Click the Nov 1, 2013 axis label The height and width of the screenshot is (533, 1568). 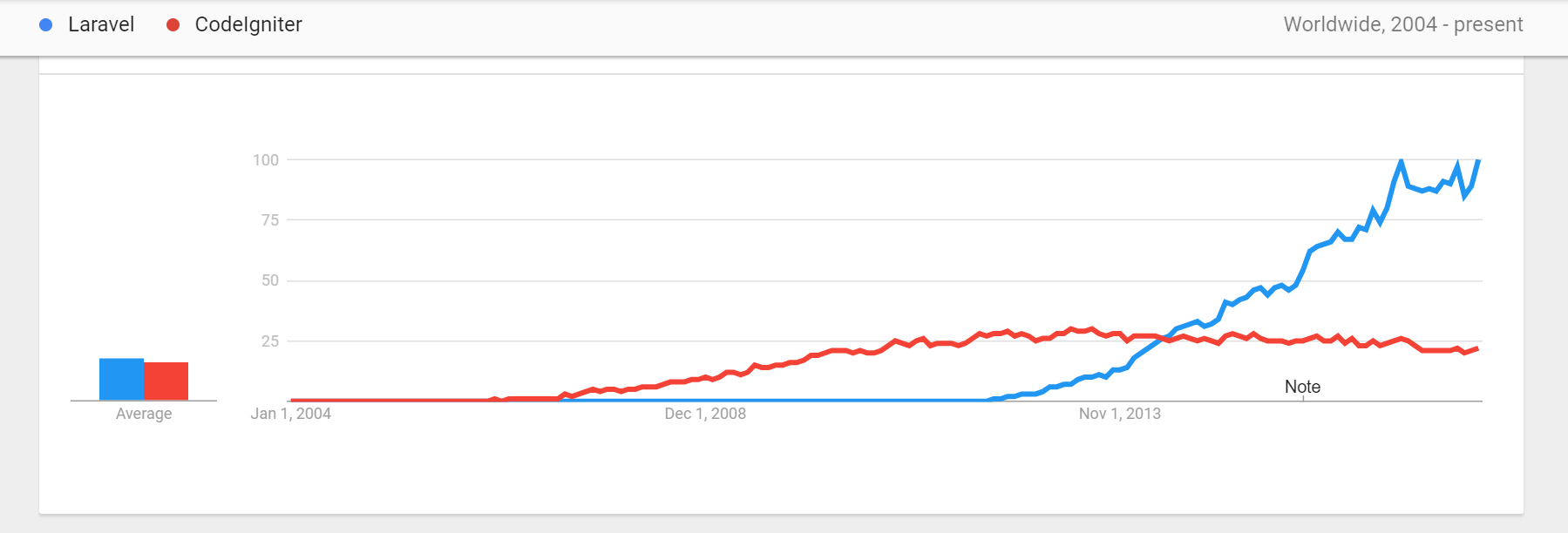tap(1120, 414)
